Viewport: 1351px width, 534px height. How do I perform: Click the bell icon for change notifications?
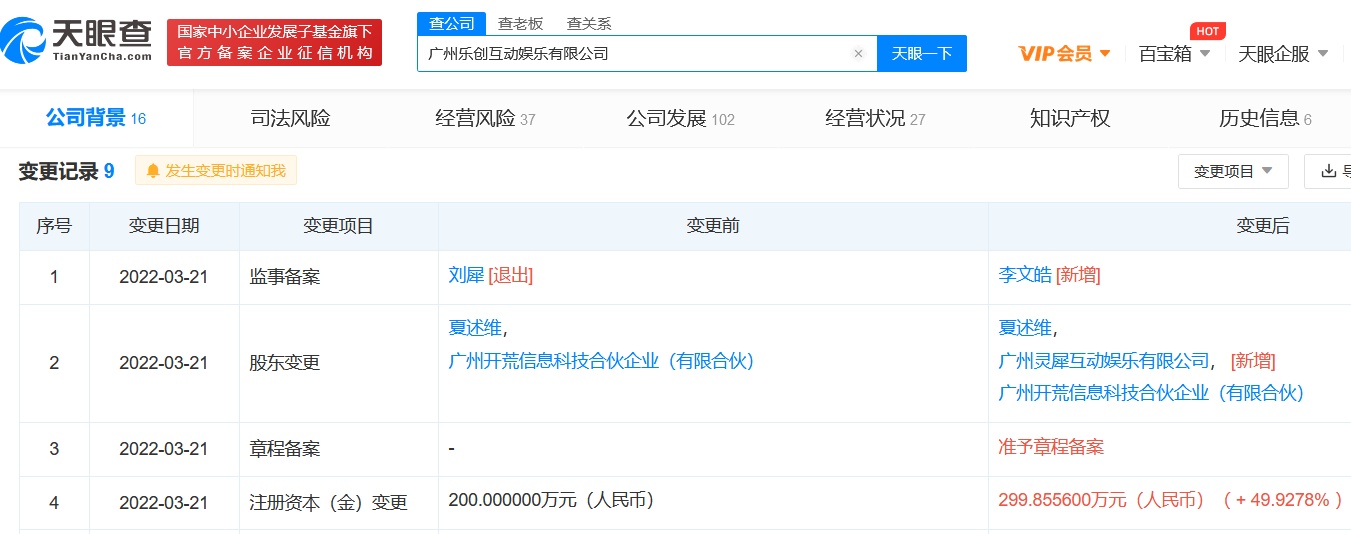click(153, 171)
